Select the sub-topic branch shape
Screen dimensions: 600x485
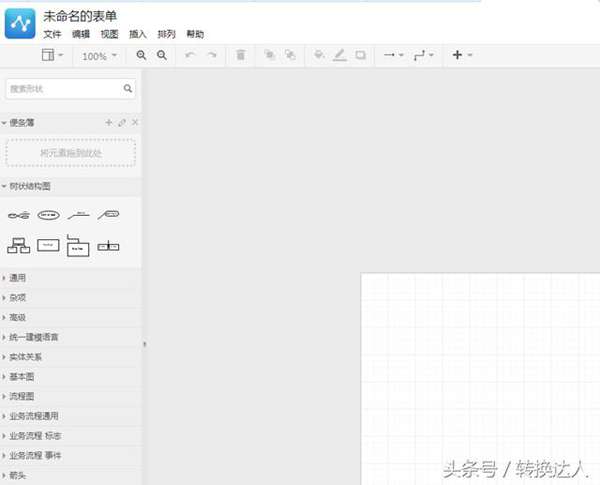(108, 215)
